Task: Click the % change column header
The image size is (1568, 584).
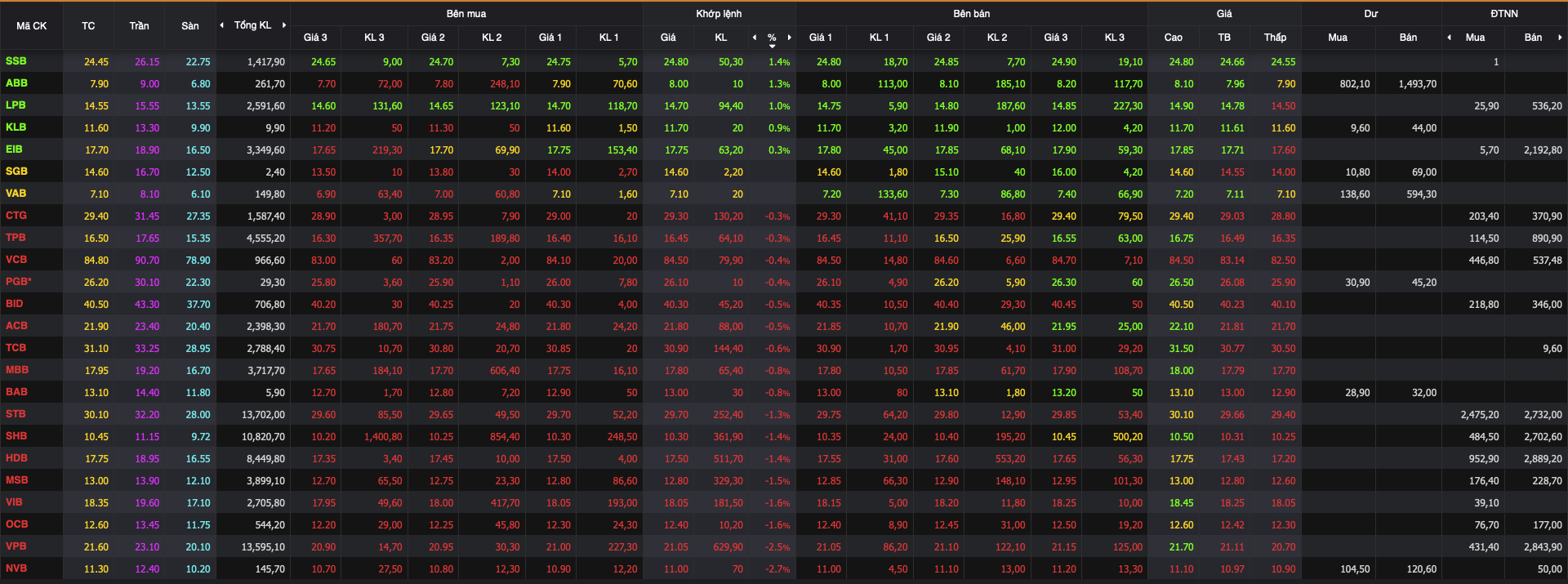Action: click(772, 38)
